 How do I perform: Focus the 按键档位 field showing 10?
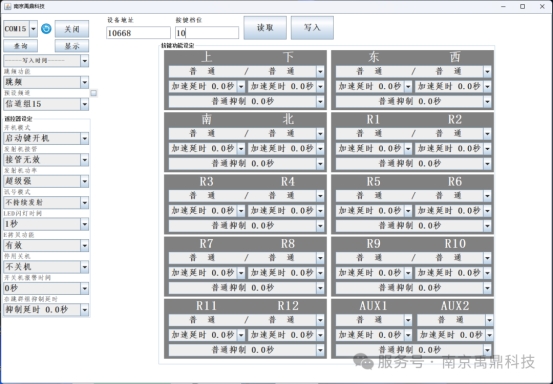click(x=207, y=33)
